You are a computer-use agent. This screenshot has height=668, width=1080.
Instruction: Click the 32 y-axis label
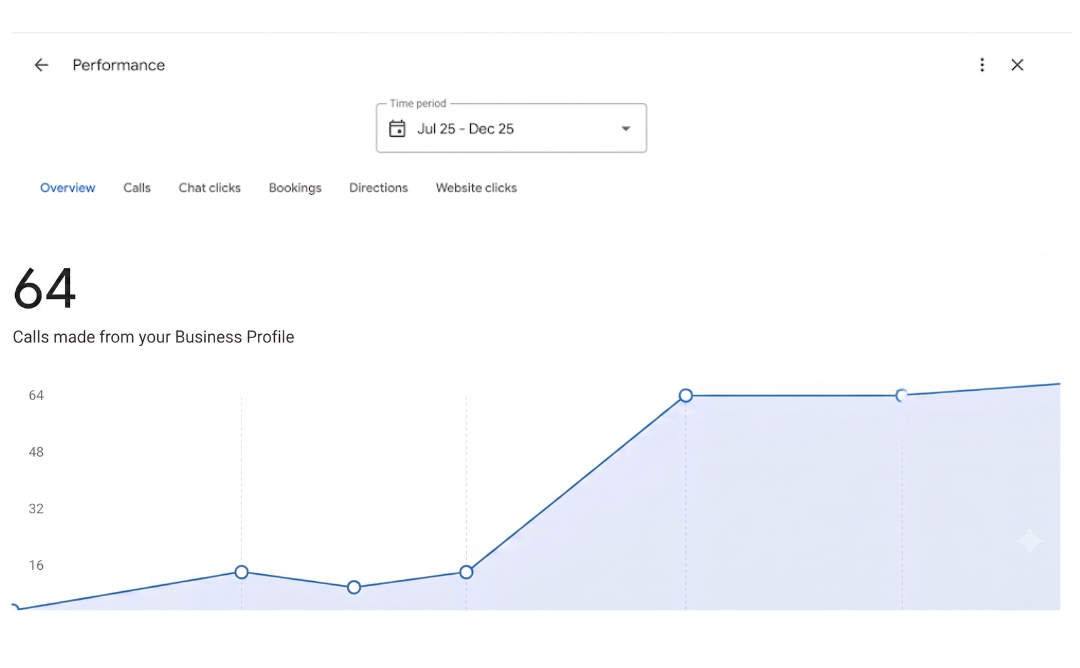tap(36, 509)
